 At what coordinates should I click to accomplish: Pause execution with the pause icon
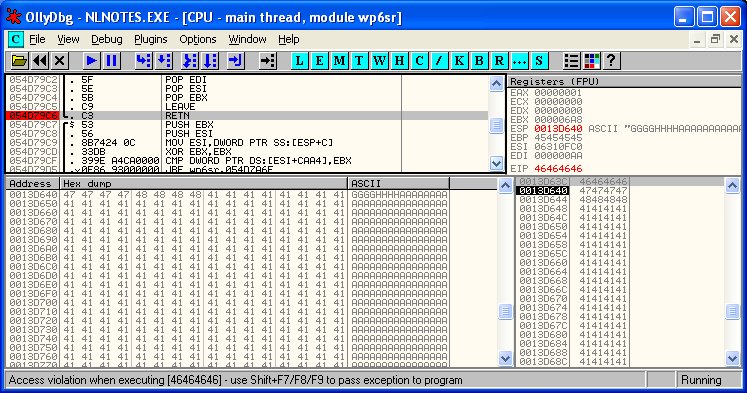(x=111, y=60)
